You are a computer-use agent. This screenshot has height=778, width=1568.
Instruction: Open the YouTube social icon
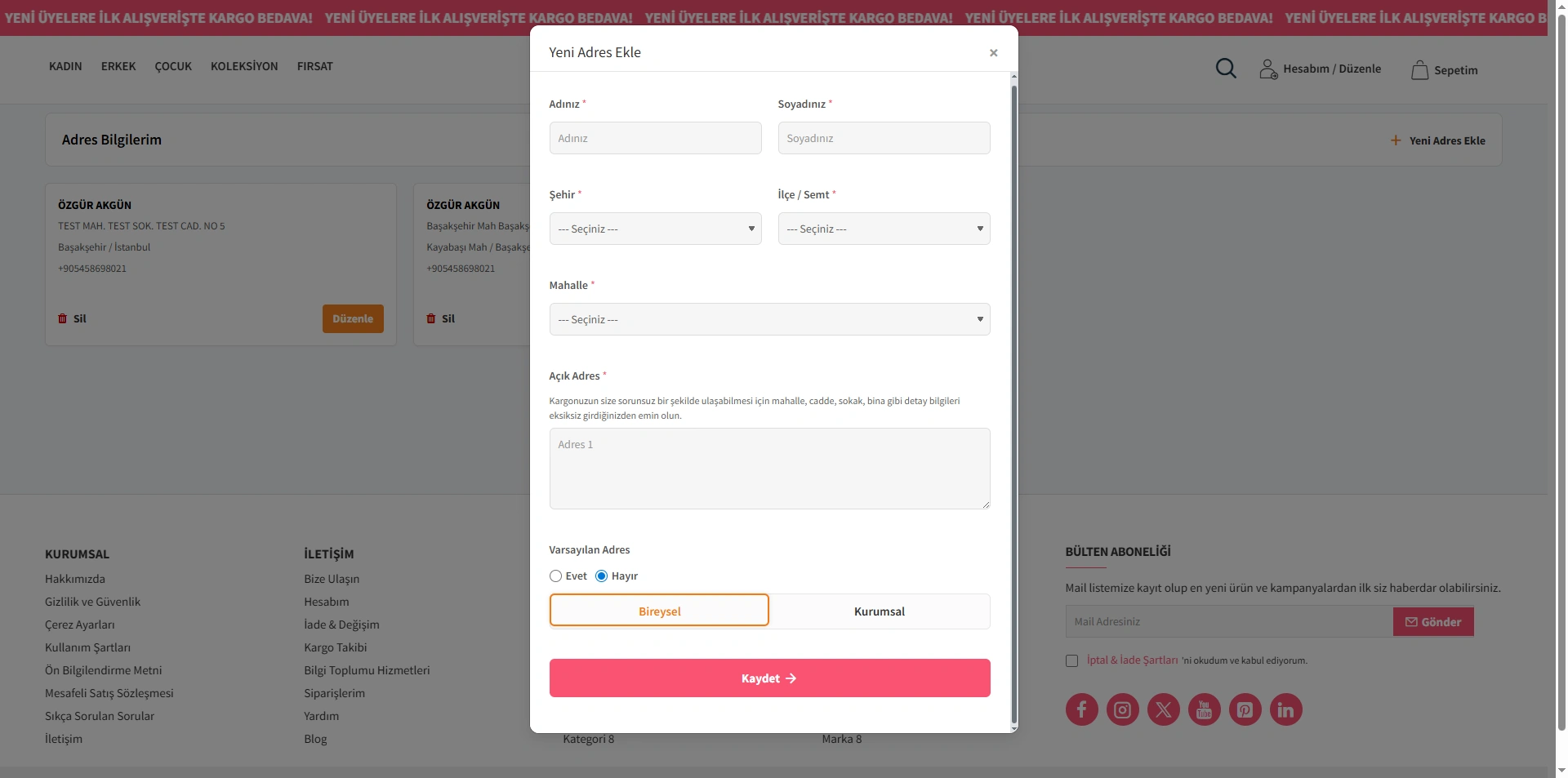(1204, 709)
